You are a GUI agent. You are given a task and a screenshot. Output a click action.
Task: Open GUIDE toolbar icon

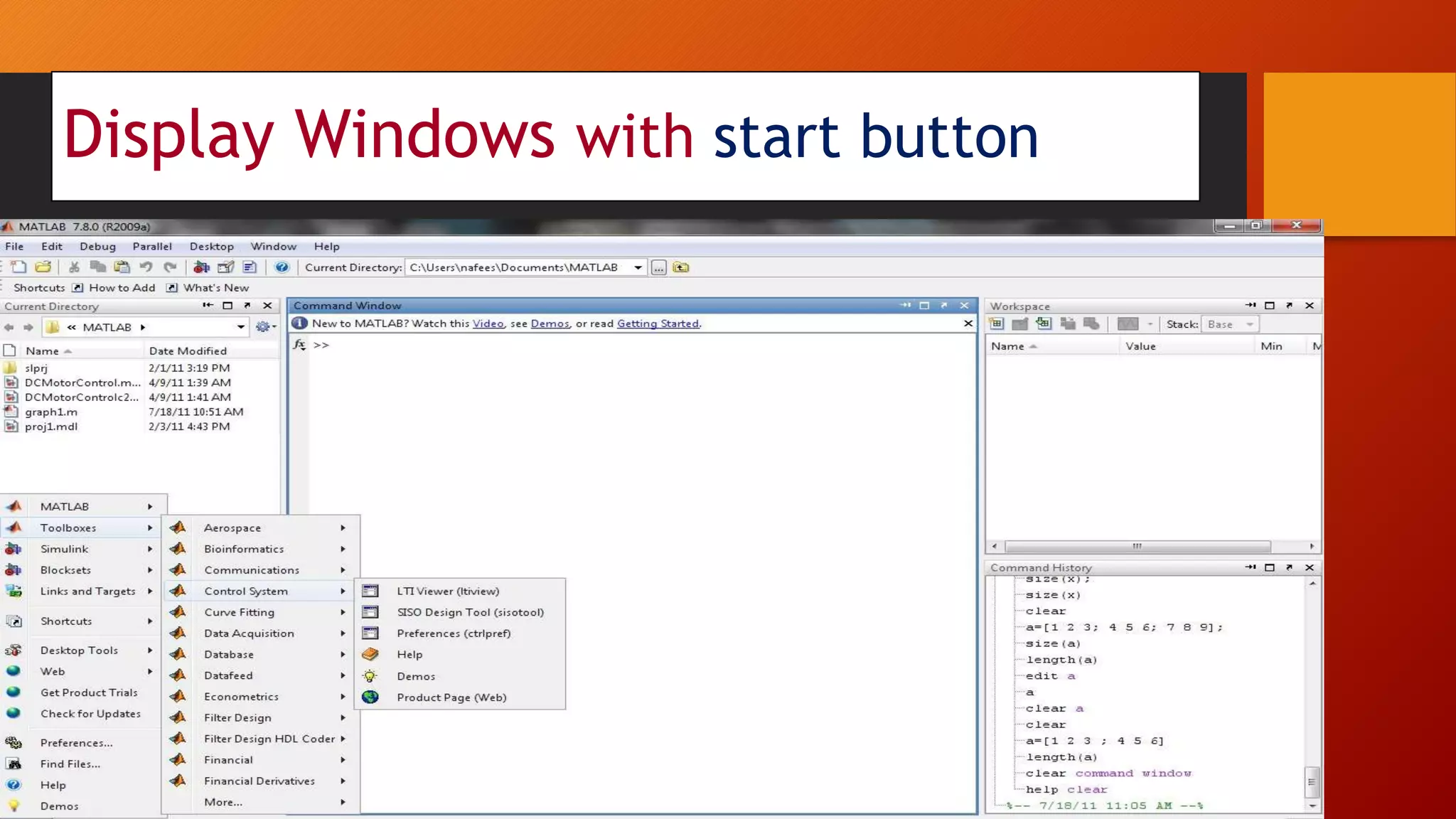tap(226, 267)
